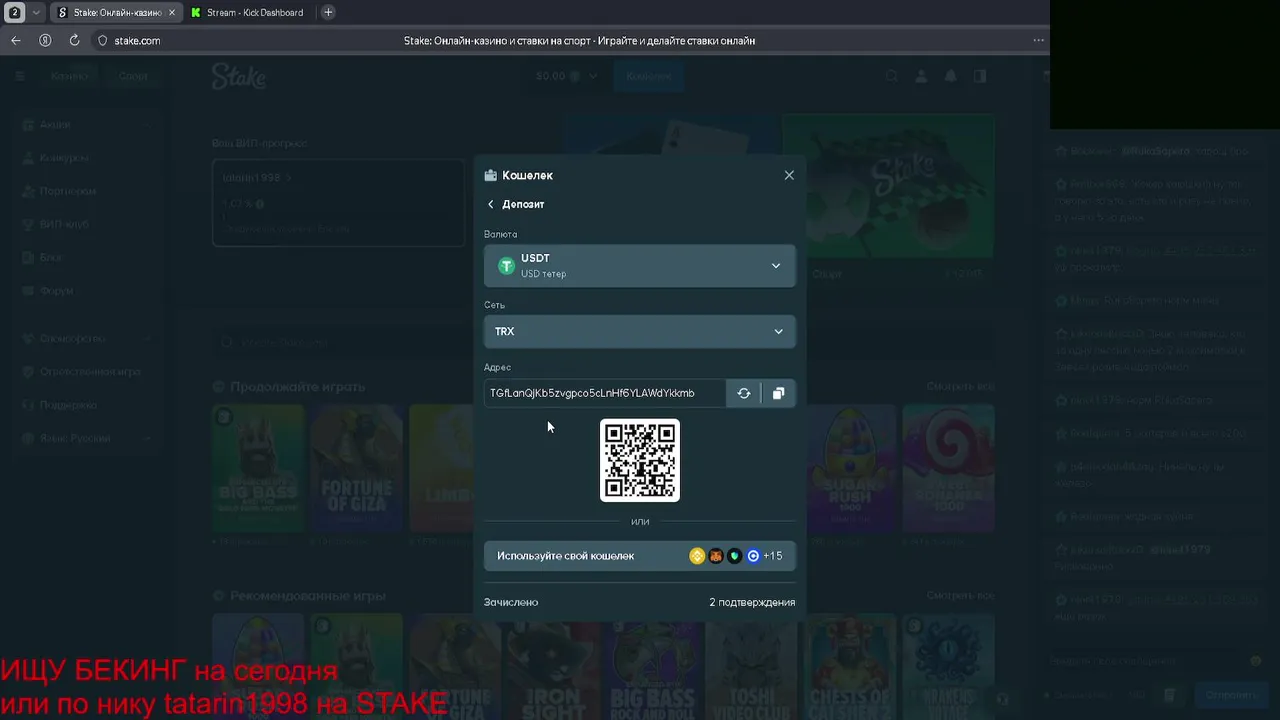The image size is (1280, 720).
Task: Select the Казино tab in sidebar header
Action: click(70, 76)
